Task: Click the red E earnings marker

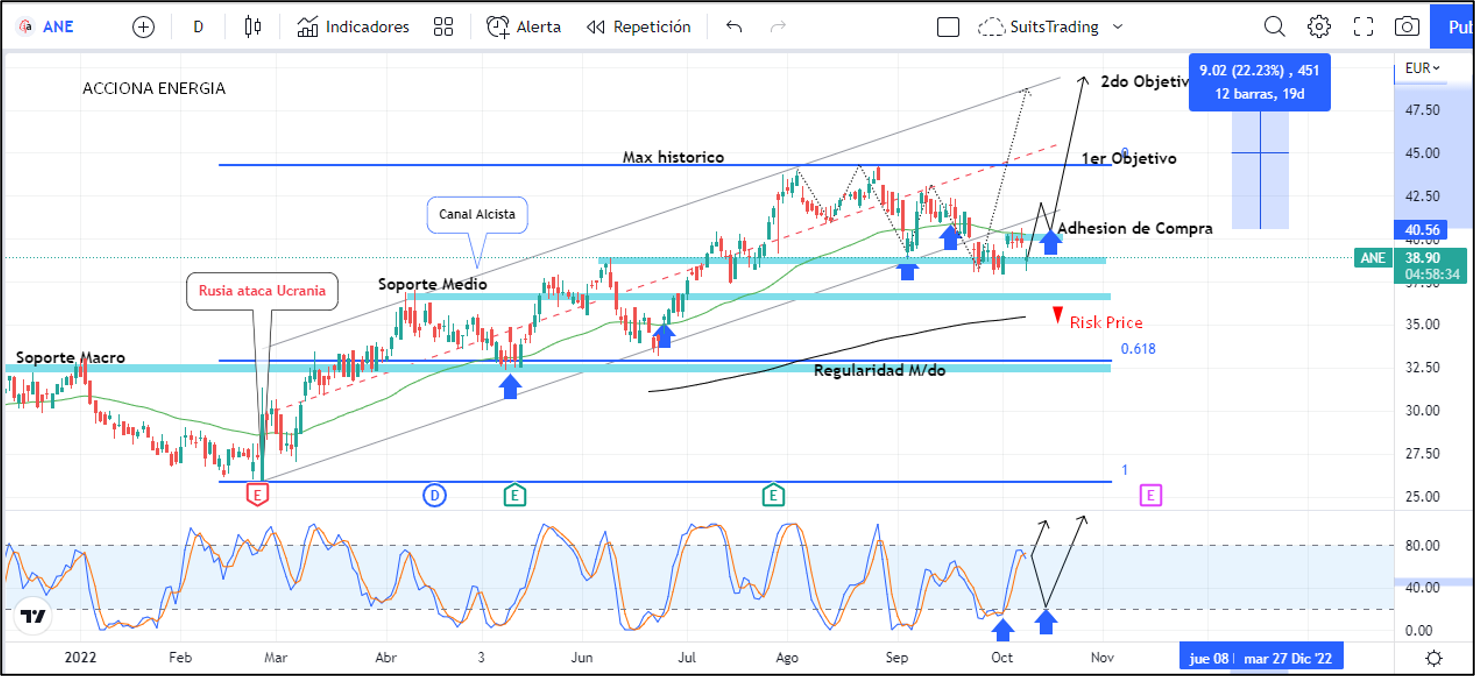Action: pos(258,494)
